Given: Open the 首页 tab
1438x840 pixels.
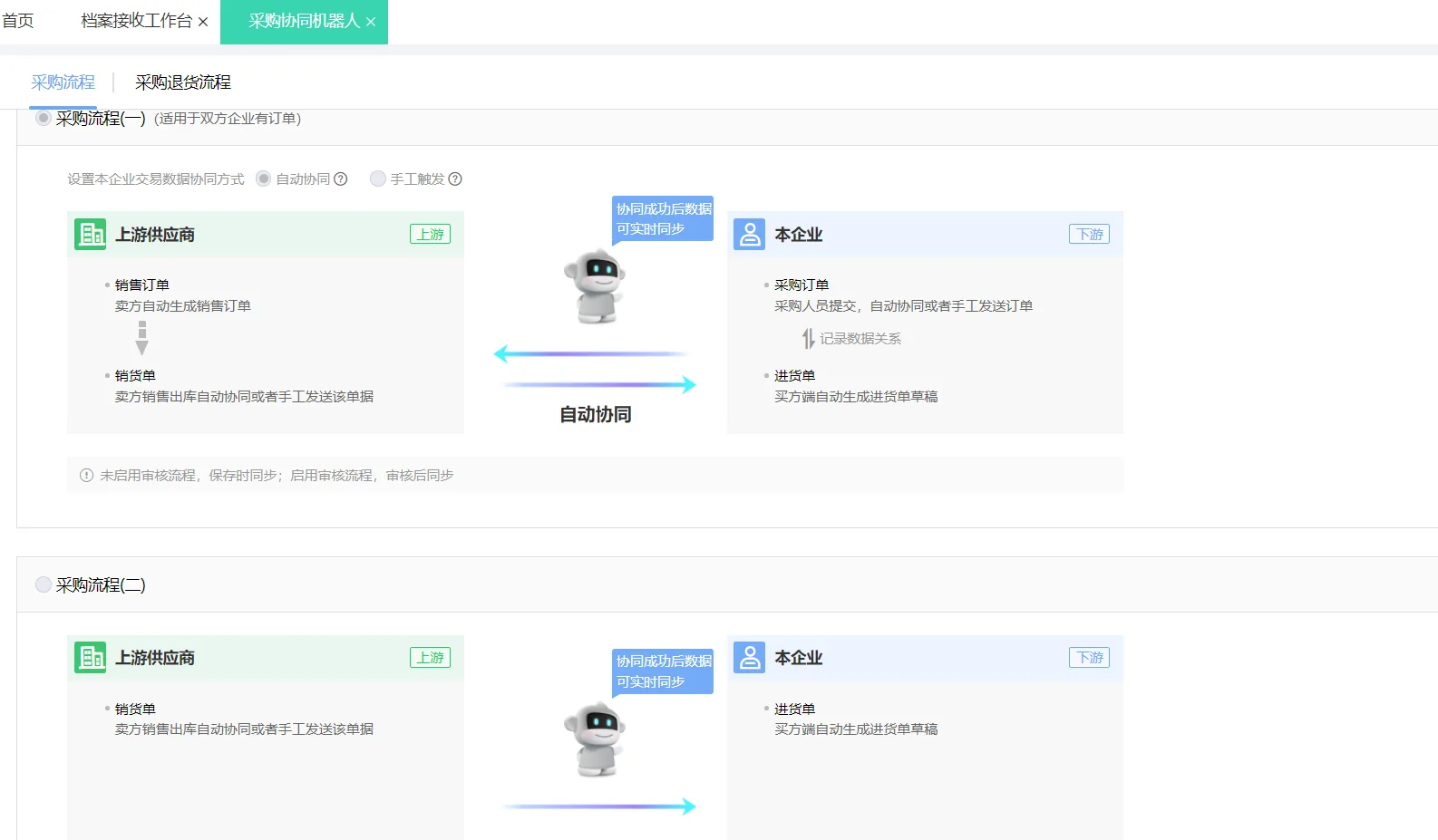Looking at the screenshot, I should tap(18, 21).
